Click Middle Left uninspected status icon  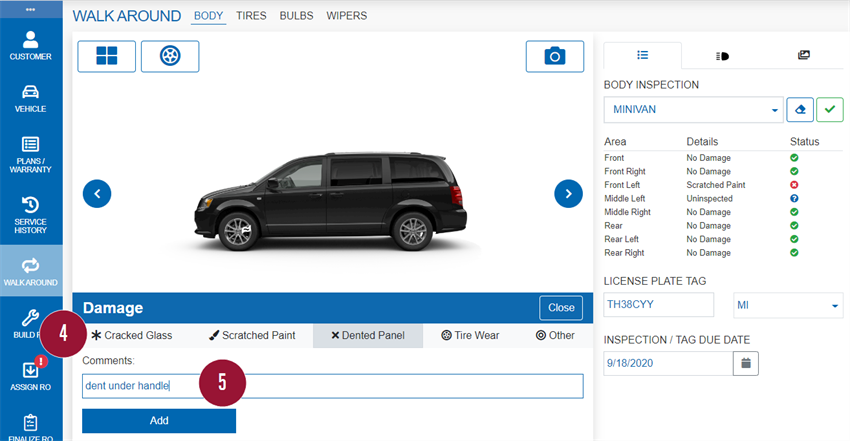click(794, 198)
